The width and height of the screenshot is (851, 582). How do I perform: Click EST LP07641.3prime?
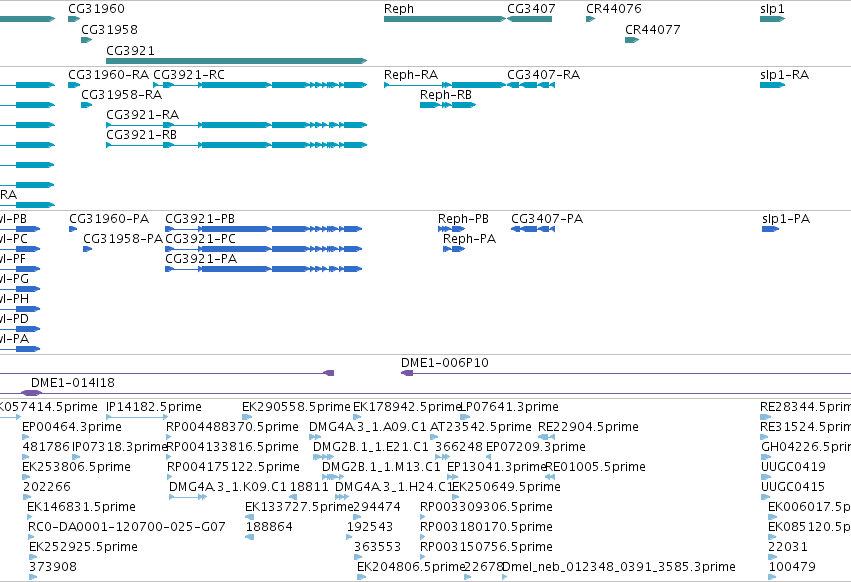(x=465, y=417)
